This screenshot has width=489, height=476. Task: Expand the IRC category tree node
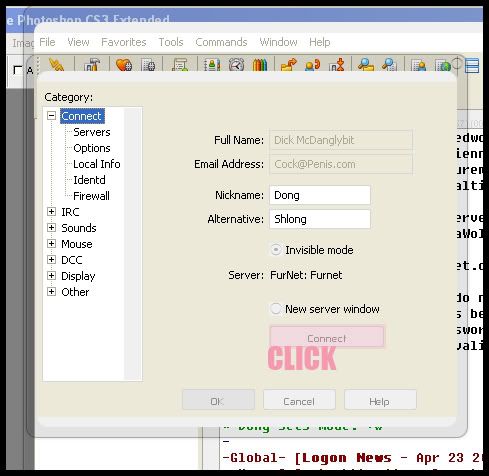click(x=51, y=211)
